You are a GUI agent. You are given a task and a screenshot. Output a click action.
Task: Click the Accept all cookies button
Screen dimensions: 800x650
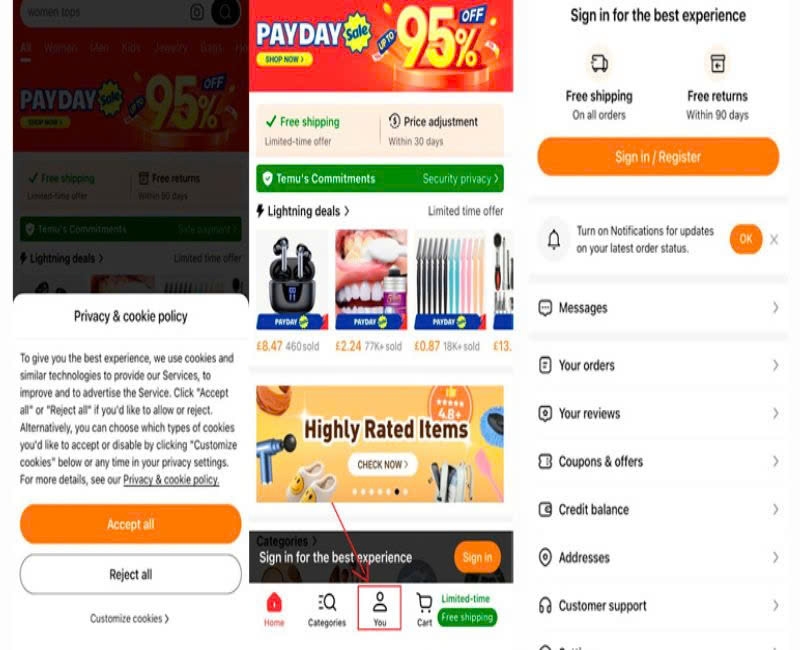pyautogui.click(x=131, y=524)
